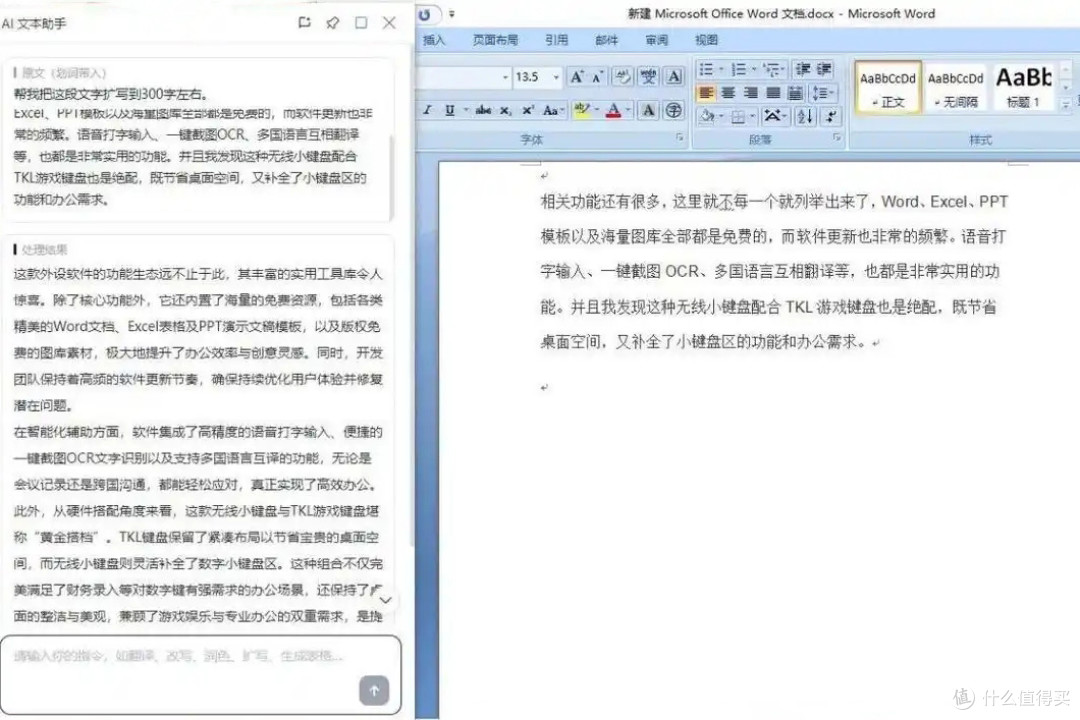Apply numbered list
The width and height of the screenshot is (1080, 720).
pyautogui.click(x=738, y=69)
